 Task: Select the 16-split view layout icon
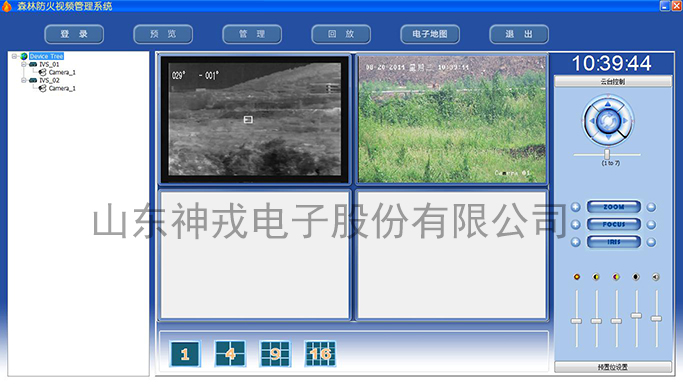click(x=320, y=354)
